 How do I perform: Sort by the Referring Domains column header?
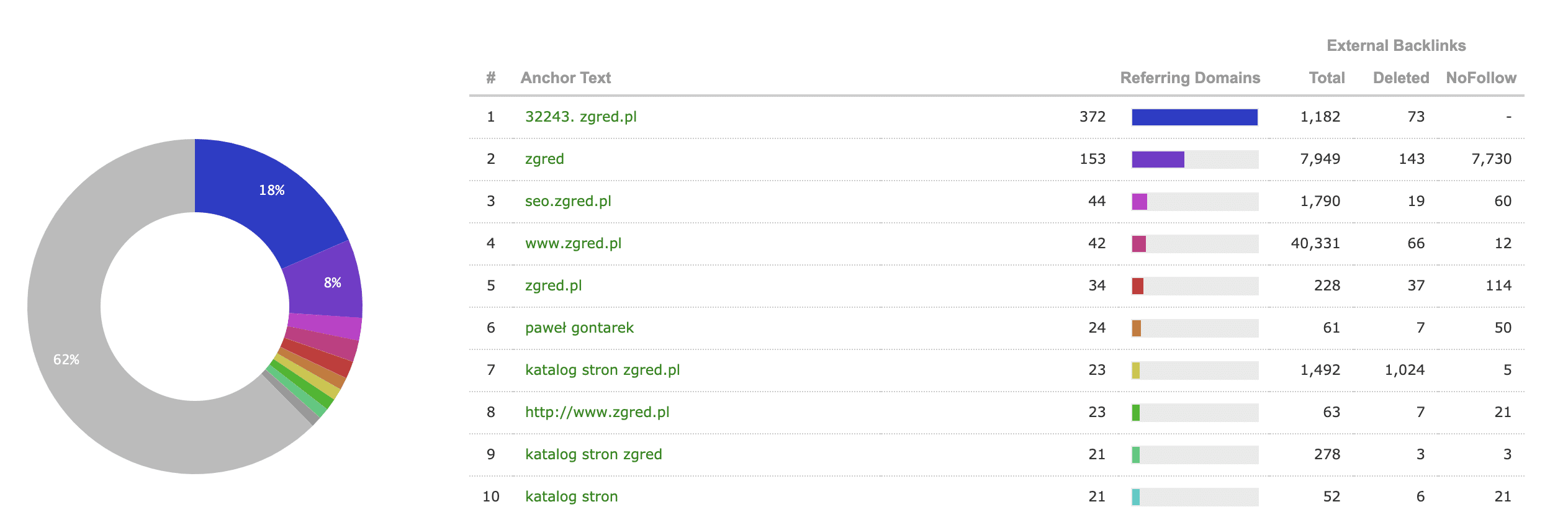click(x=1189, y=78)
